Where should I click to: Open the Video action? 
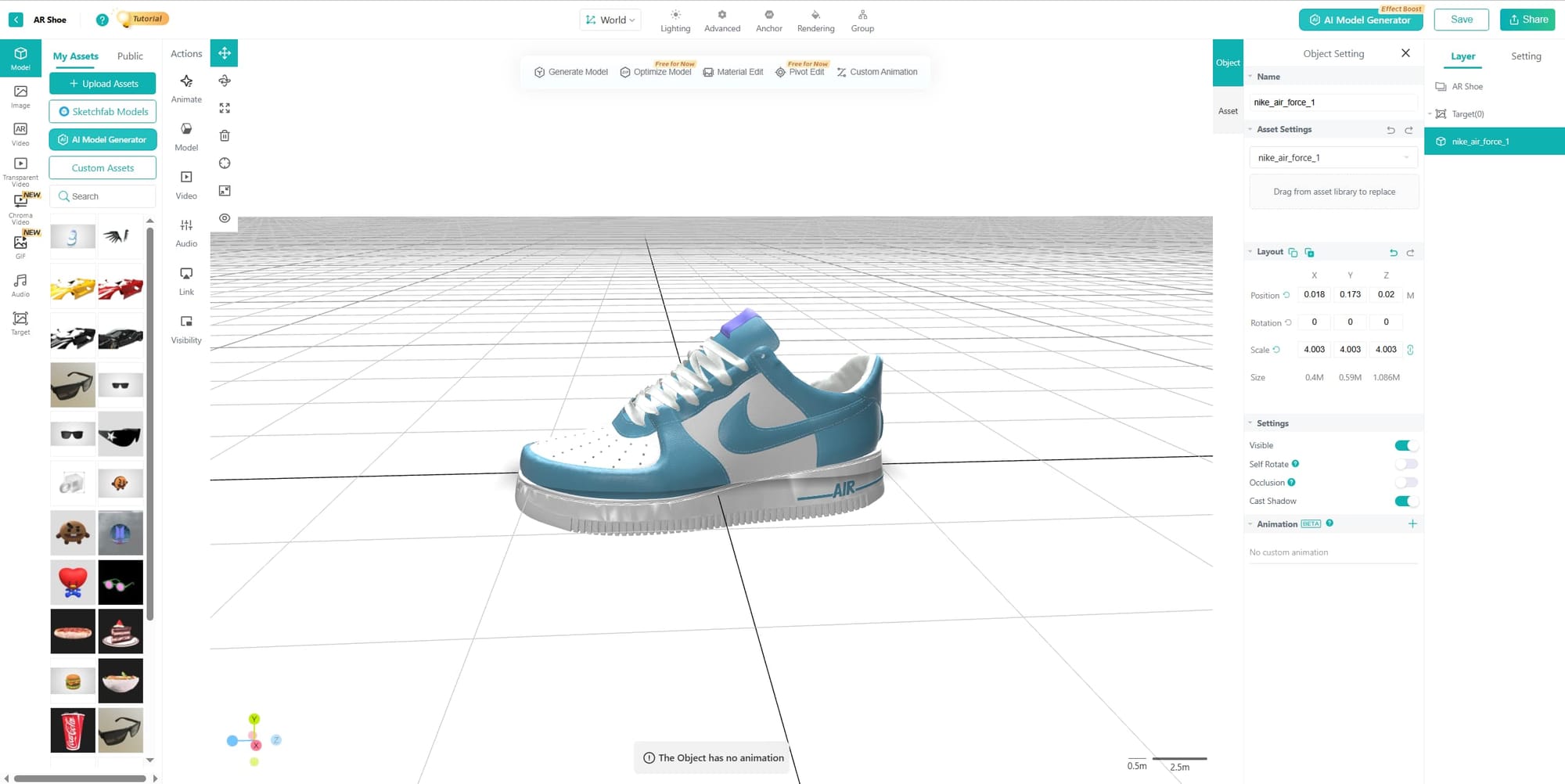point(186,185)
